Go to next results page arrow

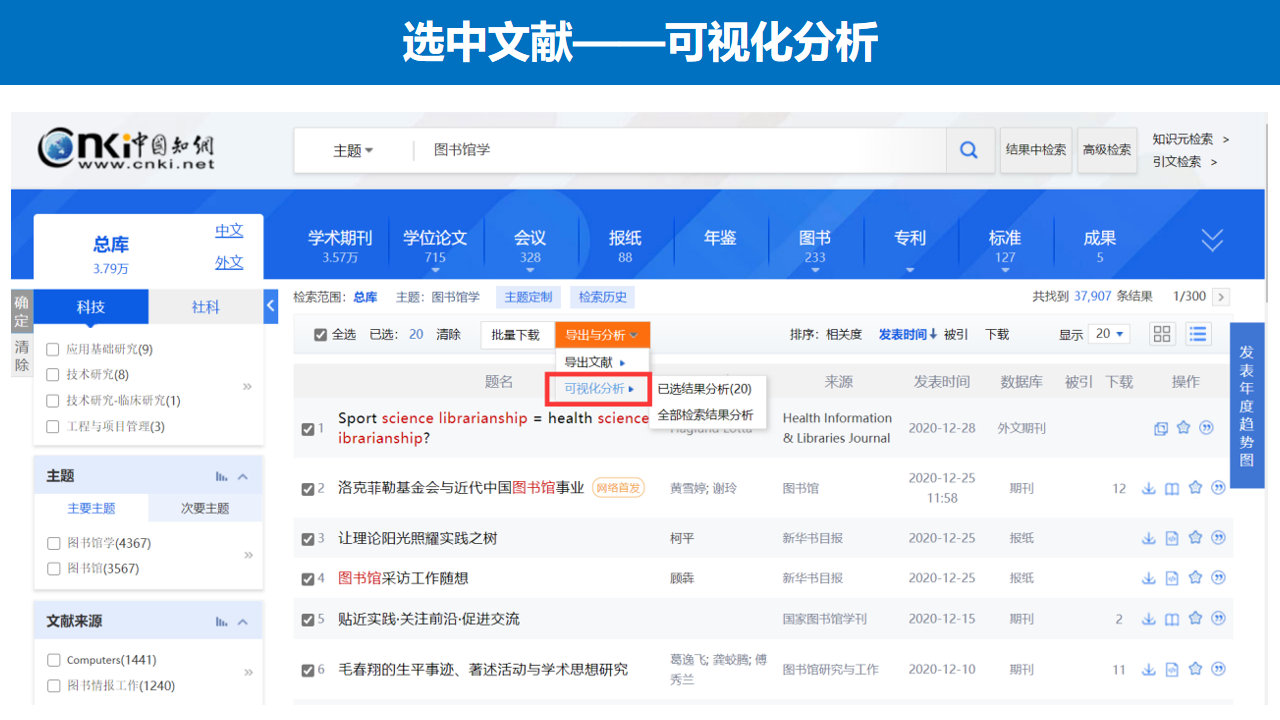tap(1220, 297)
